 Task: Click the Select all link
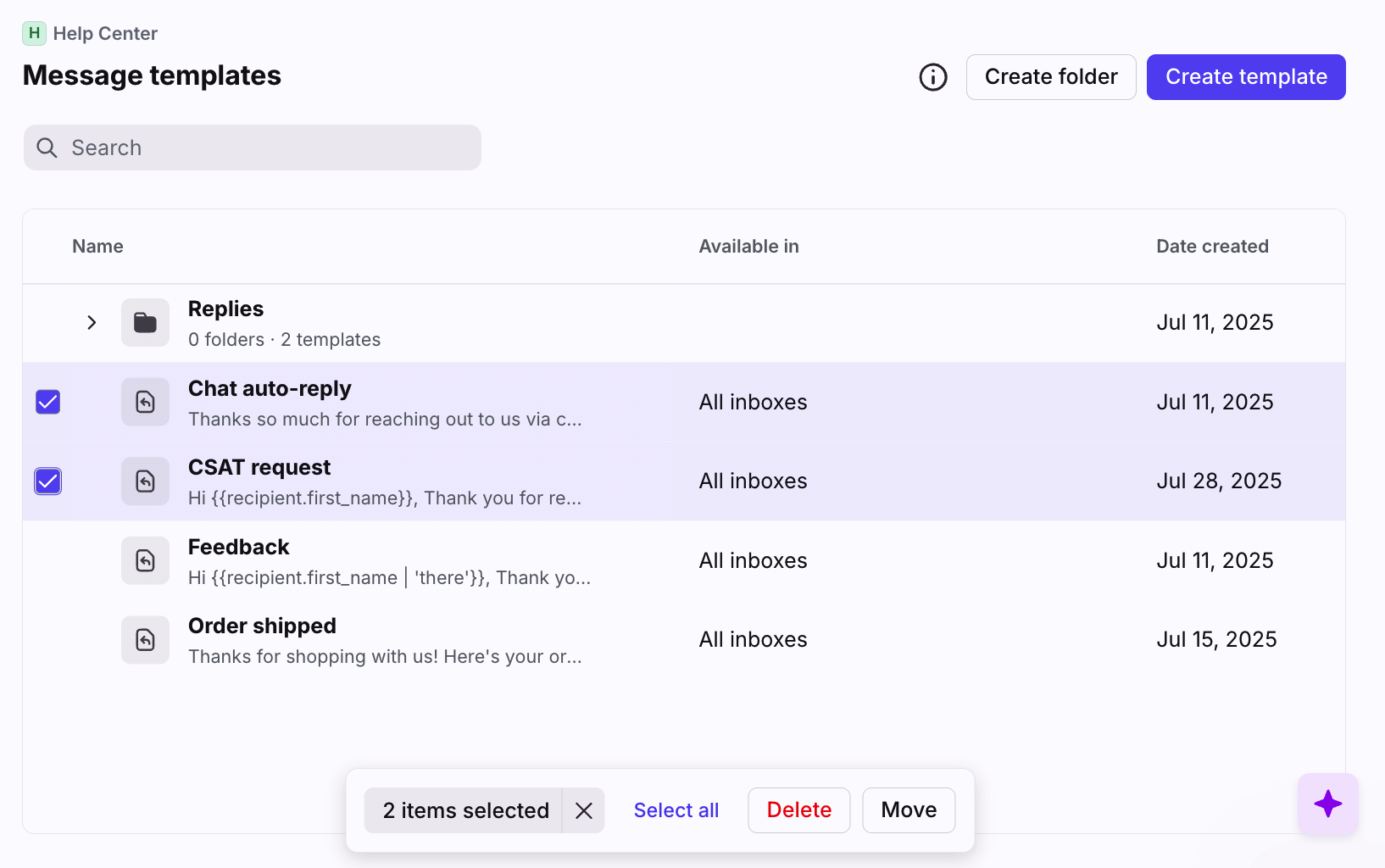[x=676, y=810]
